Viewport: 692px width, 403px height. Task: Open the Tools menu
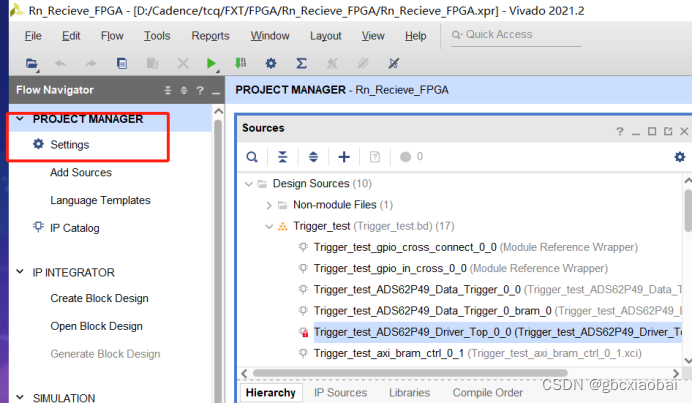coord(157,36)
